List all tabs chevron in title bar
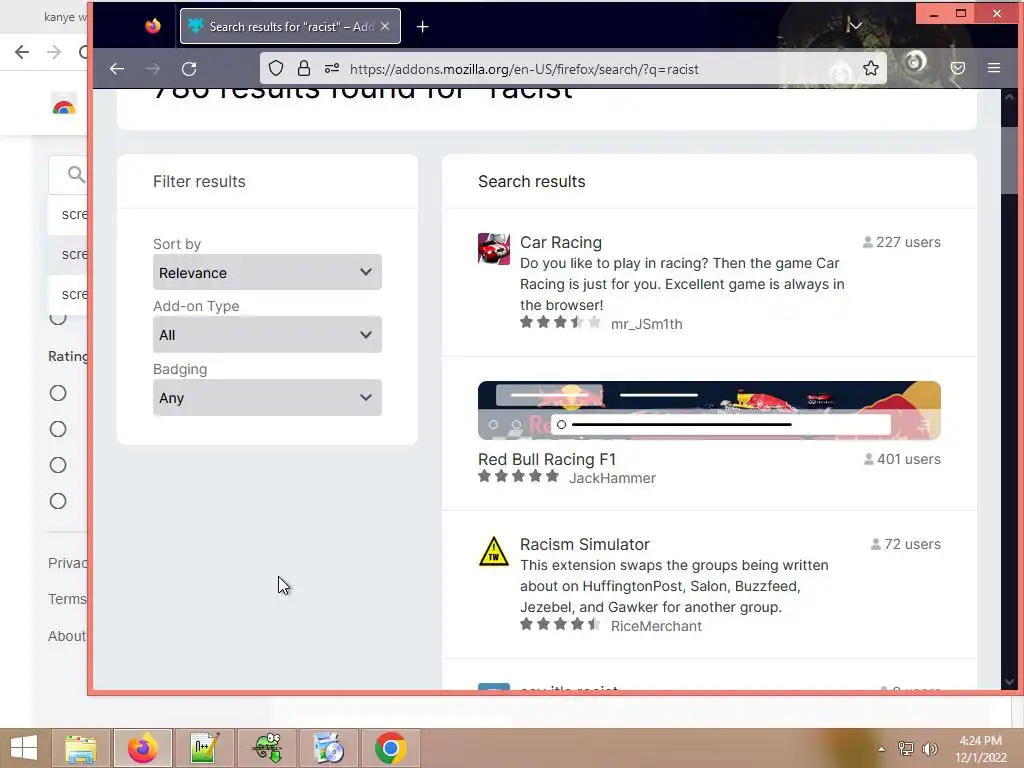This screenshot has width=1024, height=768. tap(855, 26)
